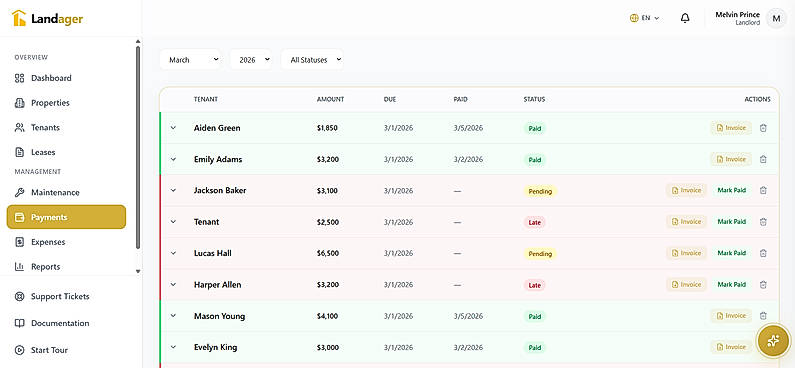Click the AMOUNT column header
The height and width of the screenshot is (368, 795).
click(x=331, y=99)
